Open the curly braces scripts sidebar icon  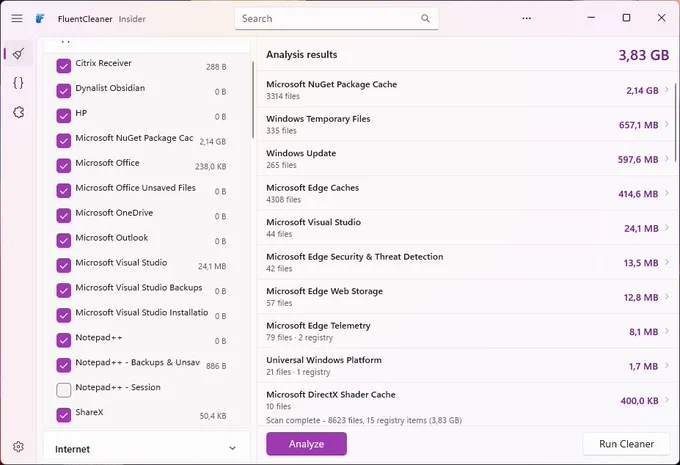tap(18, 82)
